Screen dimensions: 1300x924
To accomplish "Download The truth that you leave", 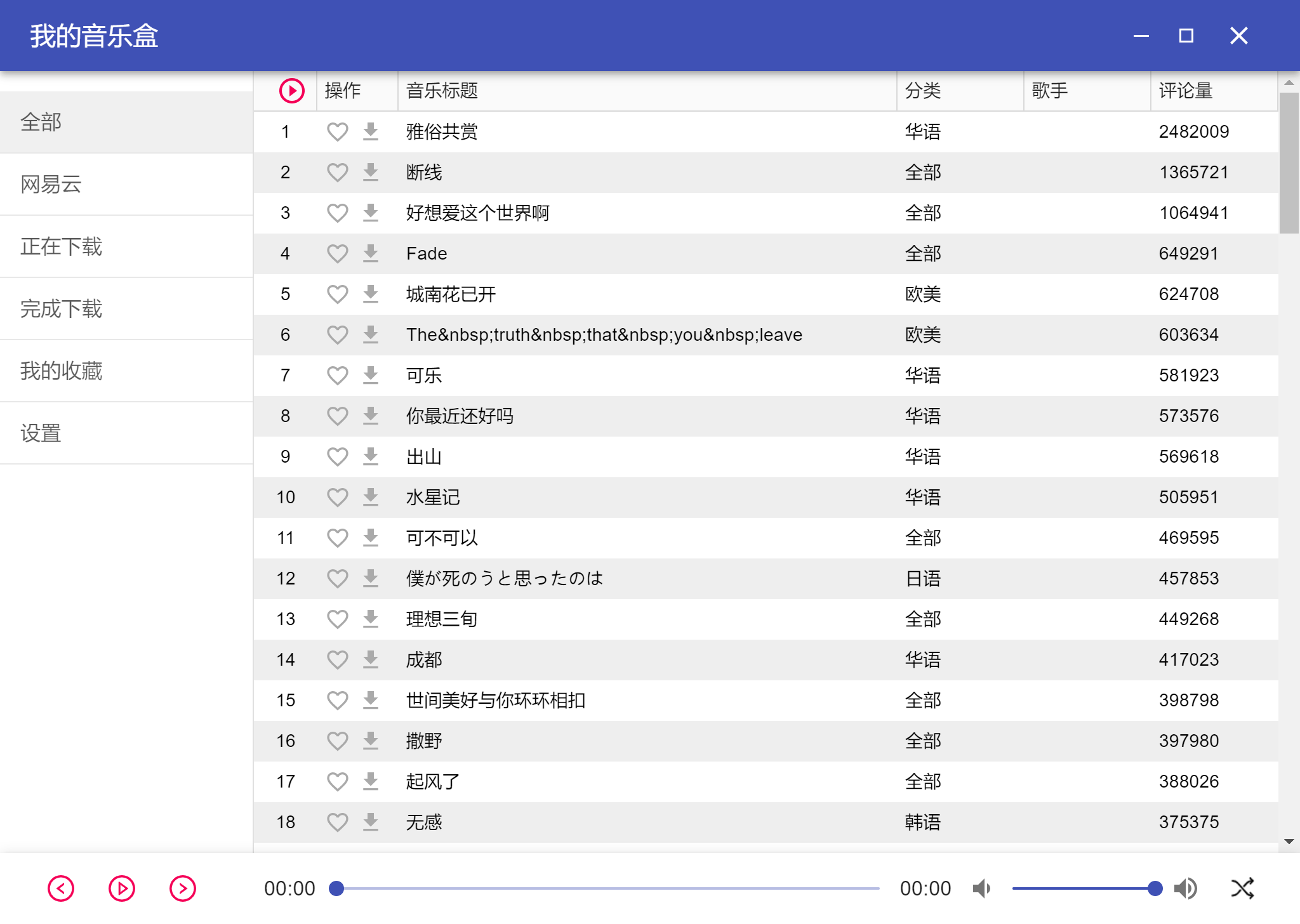I will click(x=371, y=334).
